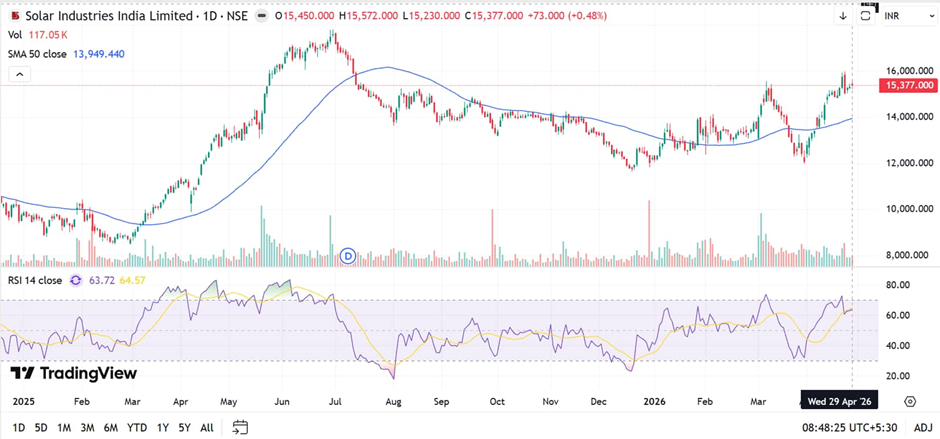Open time axis settings gear icon

click(x=910, y=401)
